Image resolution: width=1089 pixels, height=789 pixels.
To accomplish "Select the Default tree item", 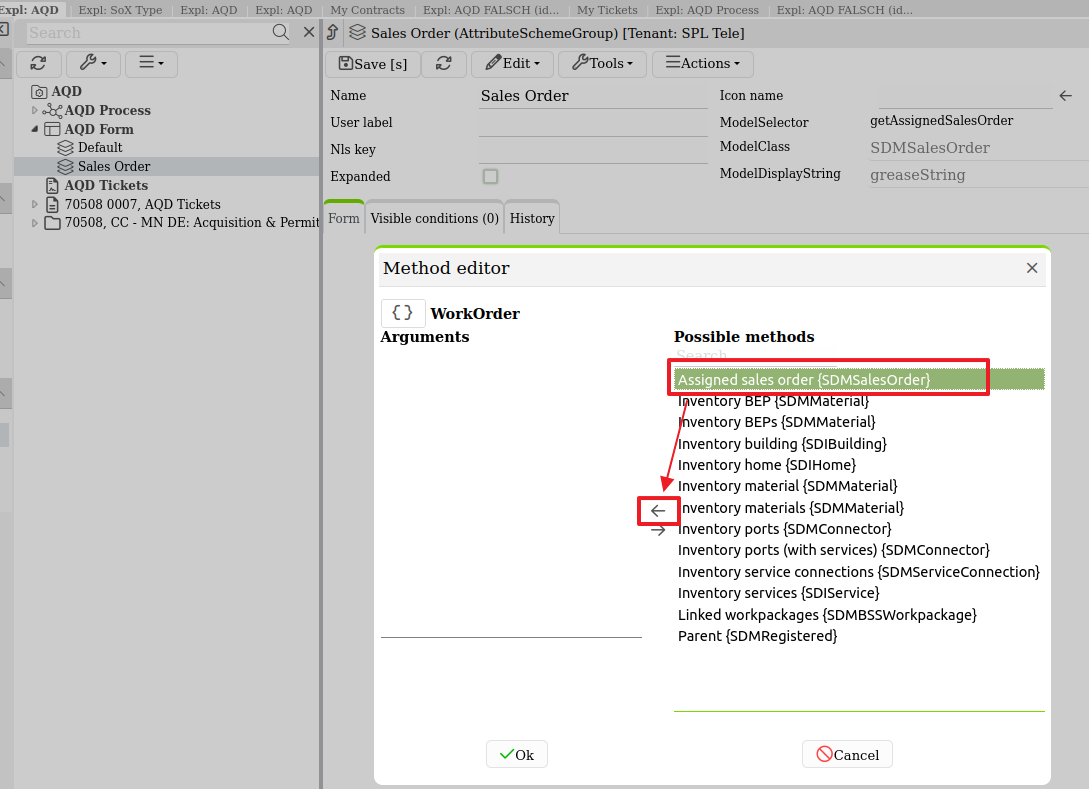I will (100, 147).
